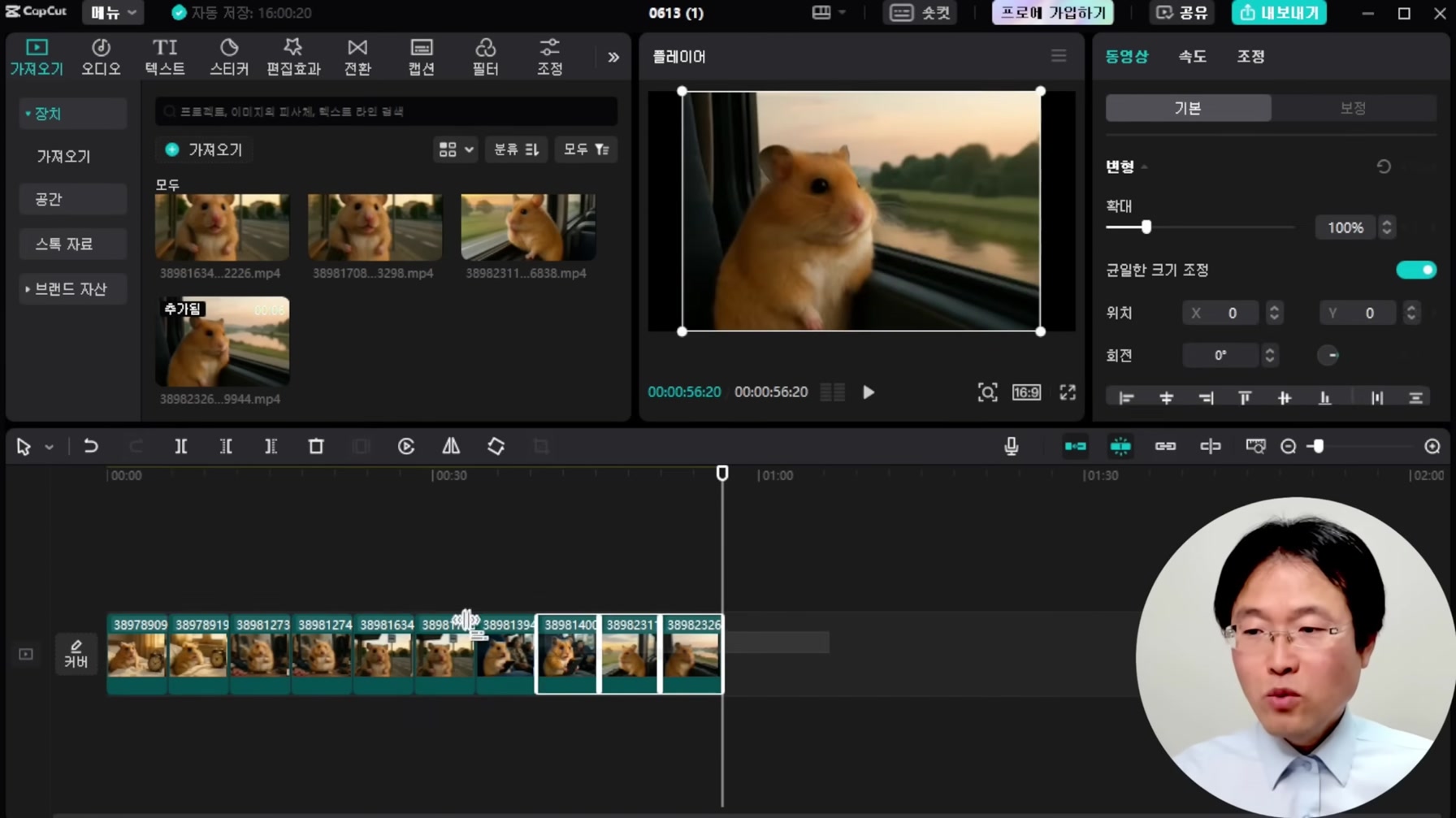The width and height of the screenshot is (1456, 818).
Task: Select 가져오기 in left sidebar list
Action: 63,157
